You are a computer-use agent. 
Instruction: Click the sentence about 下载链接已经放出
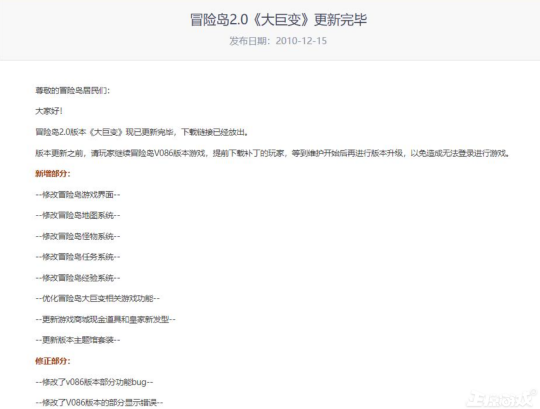pos(142,132)
